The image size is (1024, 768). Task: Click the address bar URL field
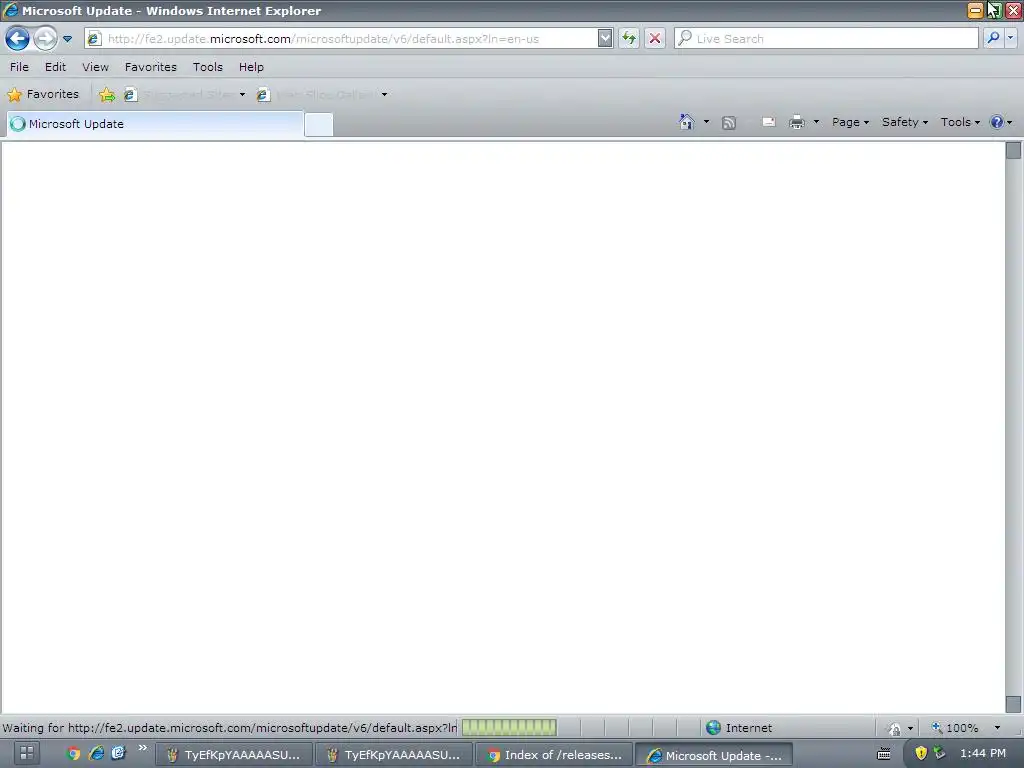coord(342,39)
